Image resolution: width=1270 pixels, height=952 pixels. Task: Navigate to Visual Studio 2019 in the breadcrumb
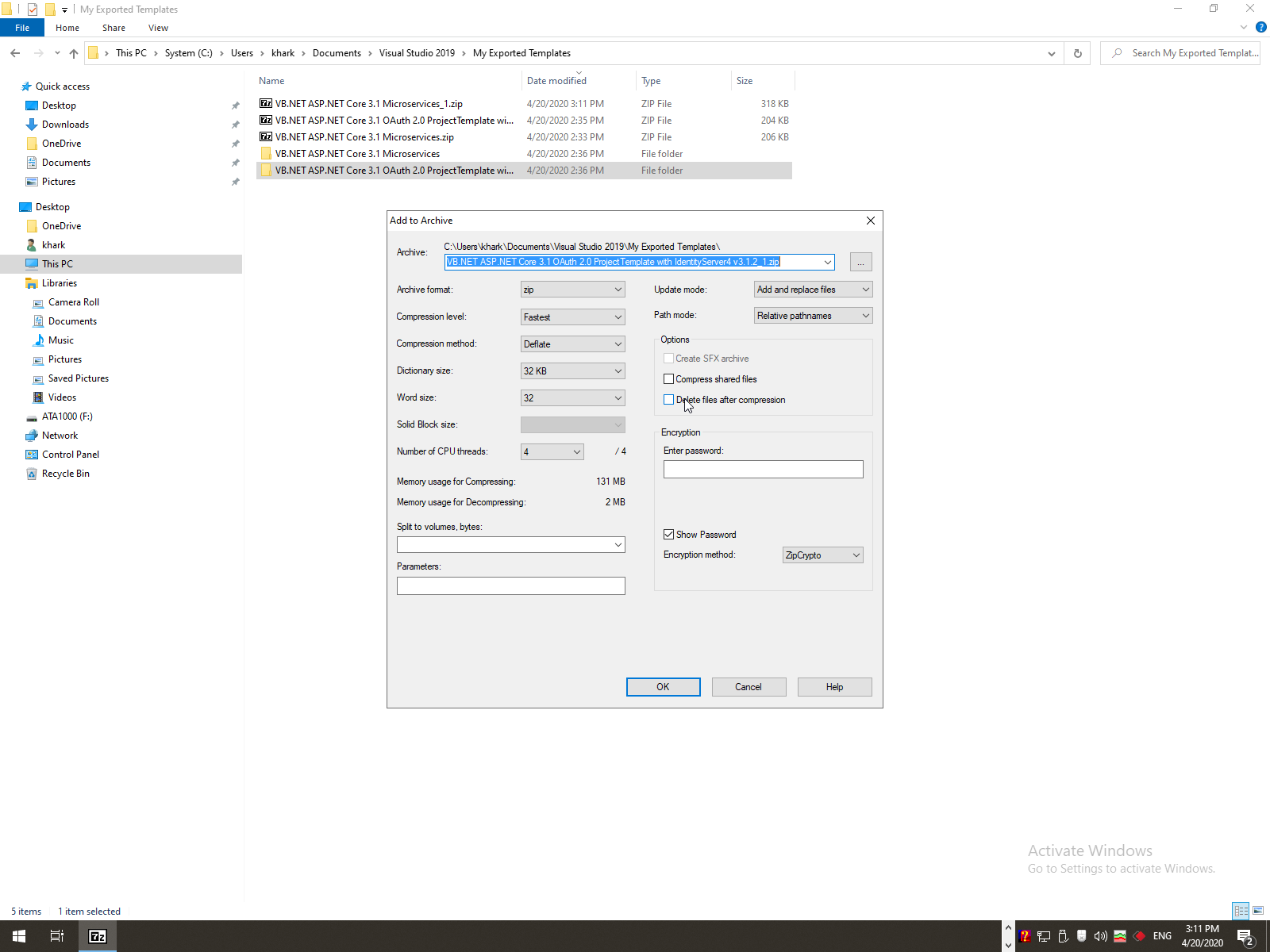click(x=417, y=53)
